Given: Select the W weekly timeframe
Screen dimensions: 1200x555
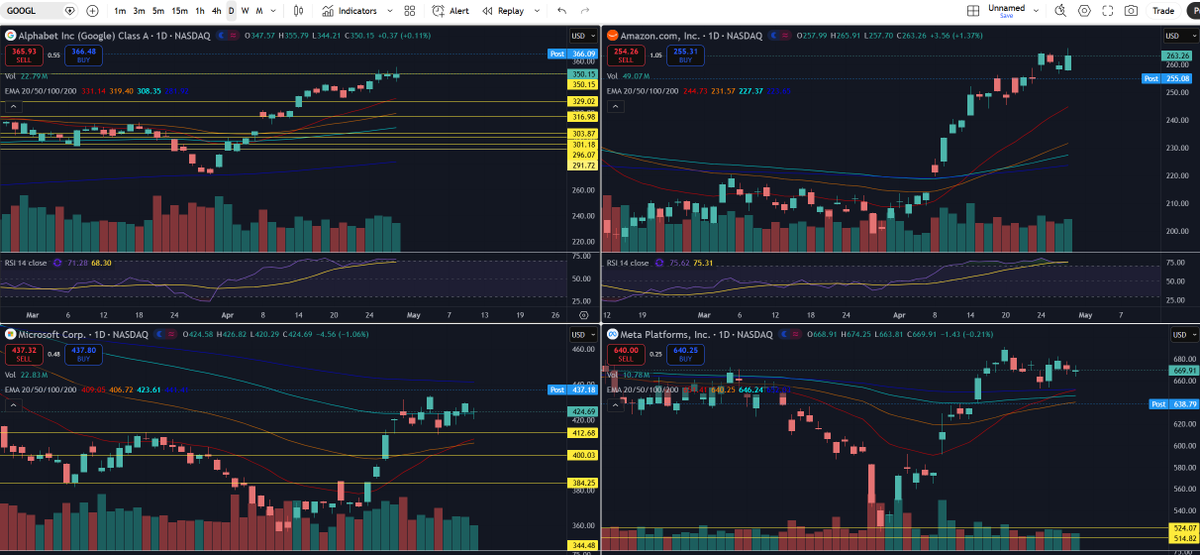Looking at the screenshot, I should click(x=245, y=10).
